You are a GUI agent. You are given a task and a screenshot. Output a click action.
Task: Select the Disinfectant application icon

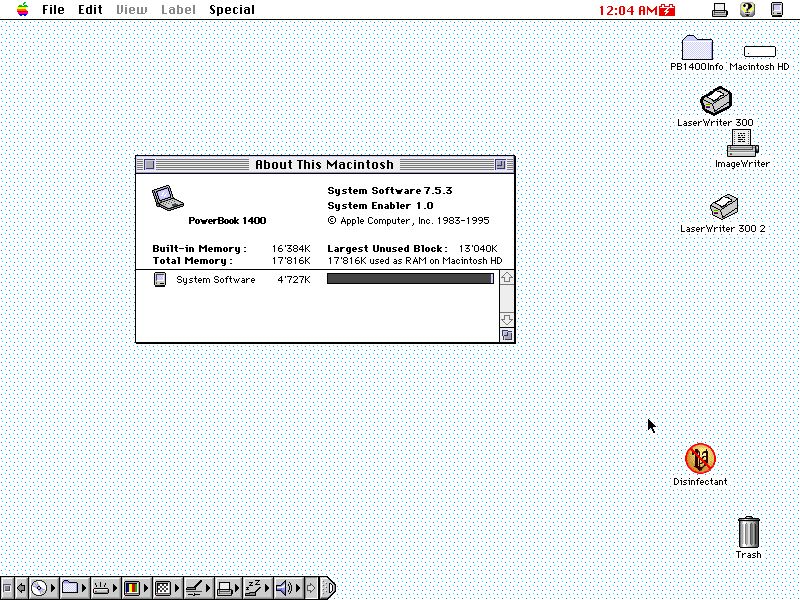point(700,458)
